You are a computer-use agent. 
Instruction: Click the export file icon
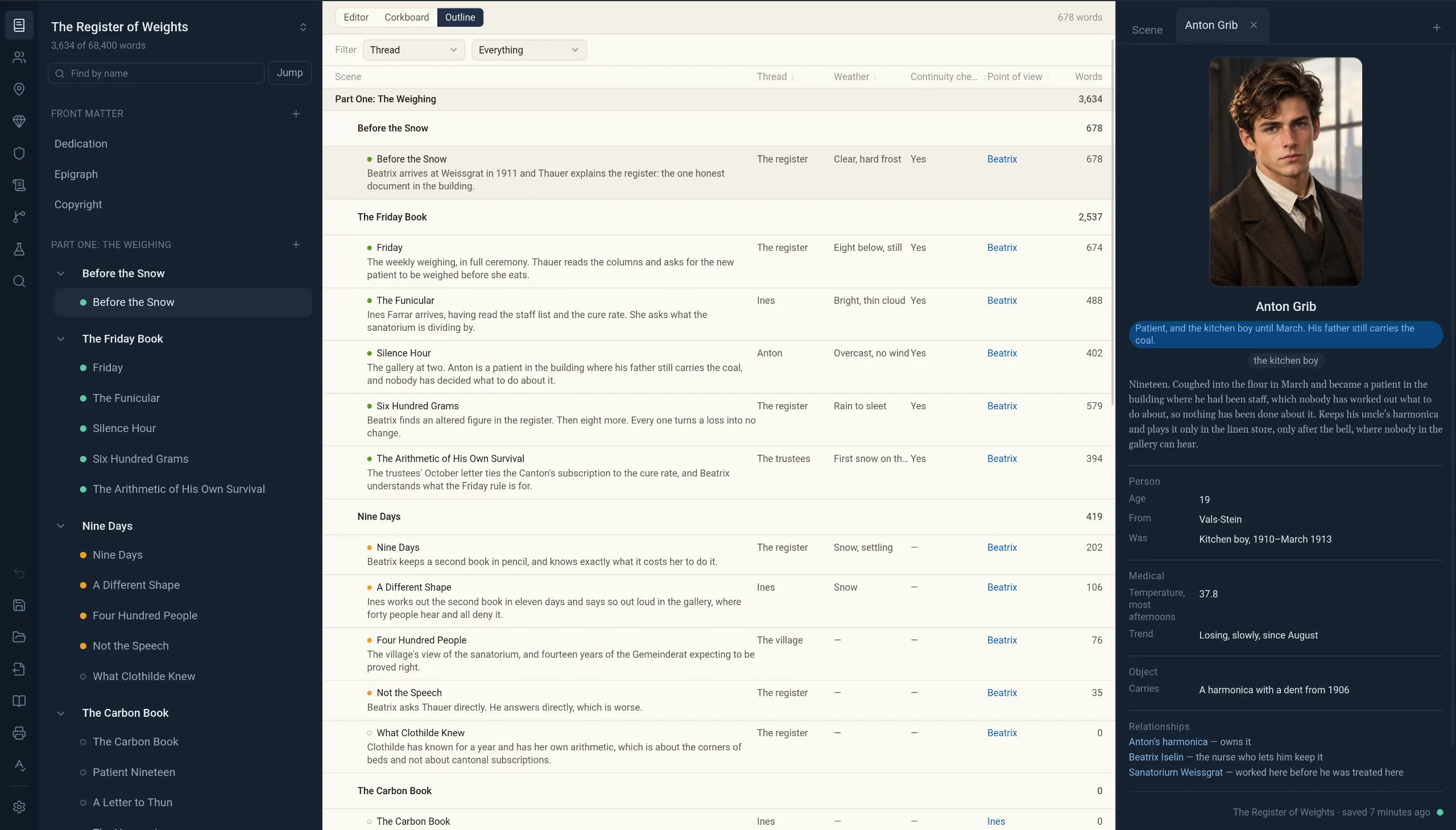coord(19,669)
